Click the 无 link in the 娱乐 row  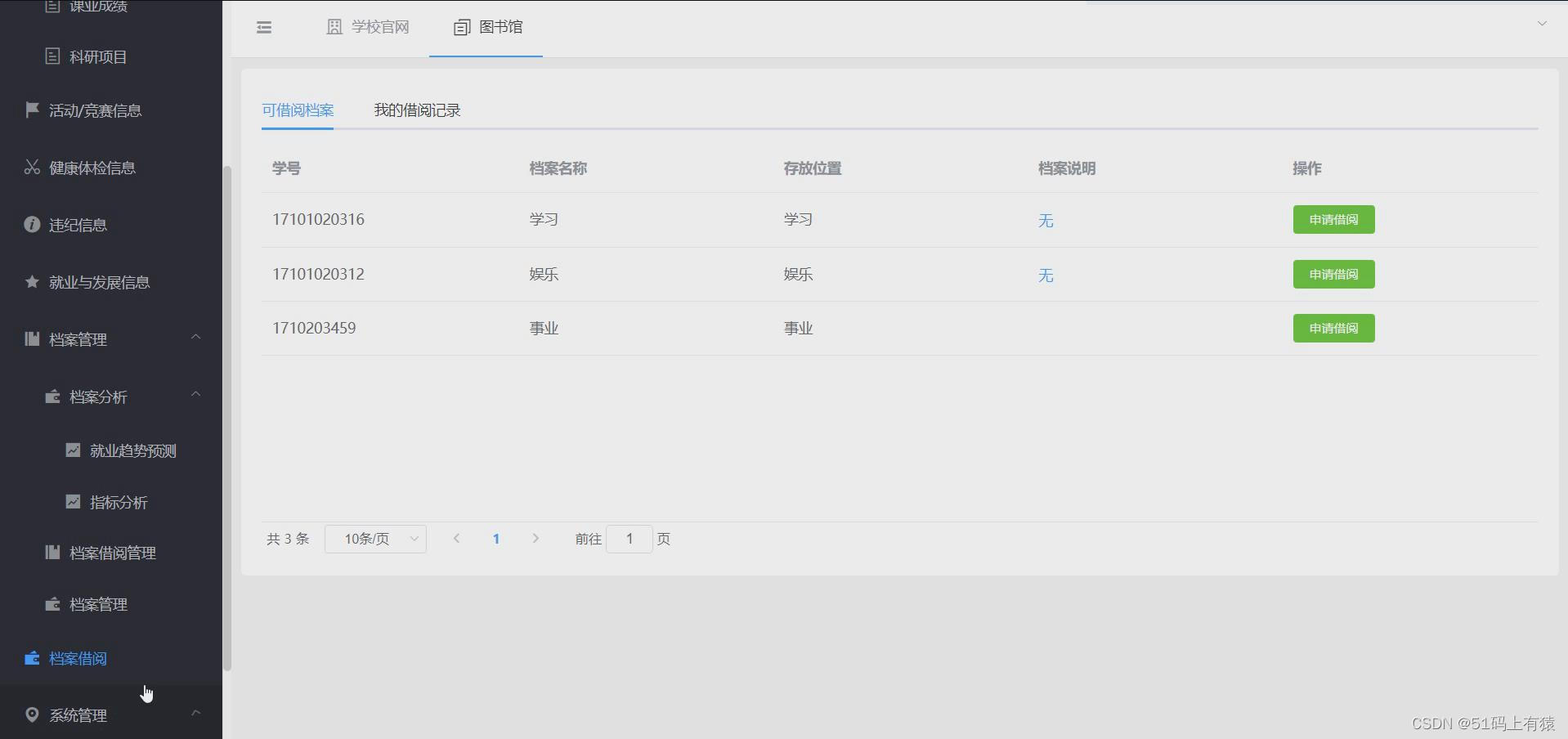pos(1045,276)
